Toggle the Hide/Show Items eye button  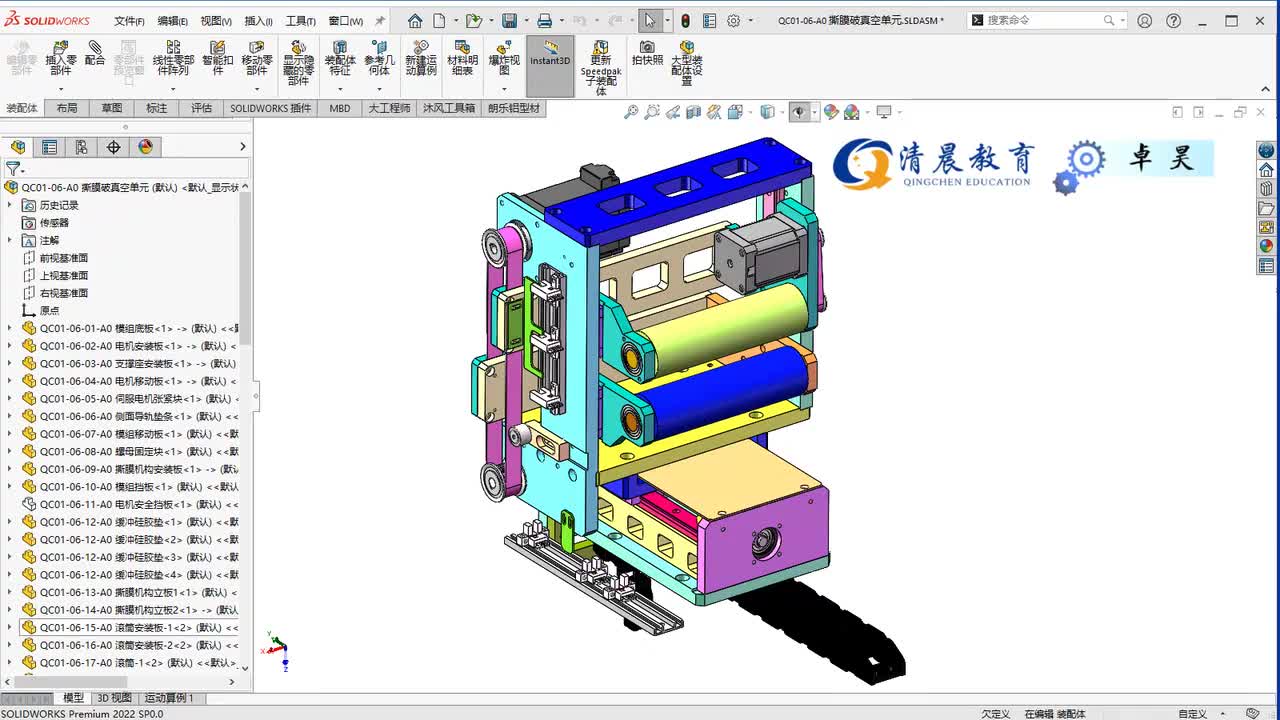click(x=798, y=112)
